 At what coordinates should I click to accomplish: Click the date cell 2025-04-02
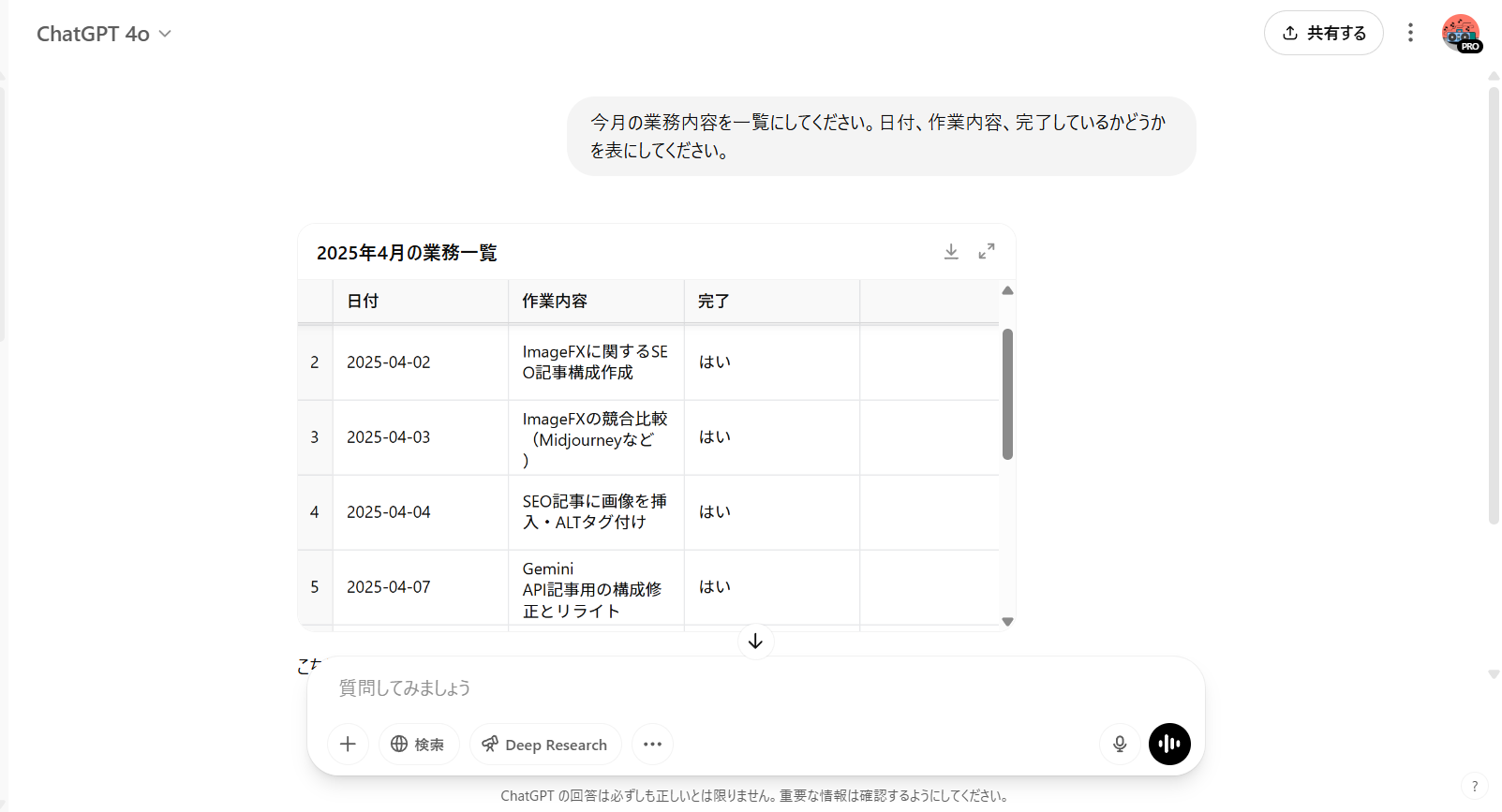[x=421, y=362]
